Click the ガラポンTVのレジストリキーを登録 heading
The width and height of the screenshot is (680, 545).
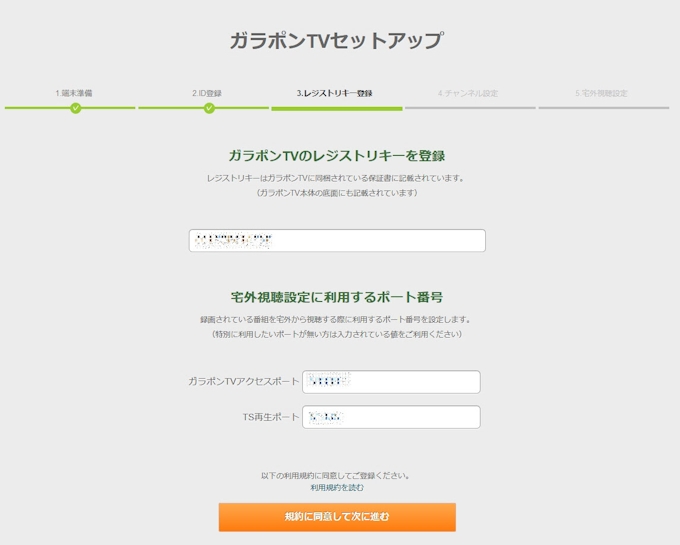pos(336,156)
